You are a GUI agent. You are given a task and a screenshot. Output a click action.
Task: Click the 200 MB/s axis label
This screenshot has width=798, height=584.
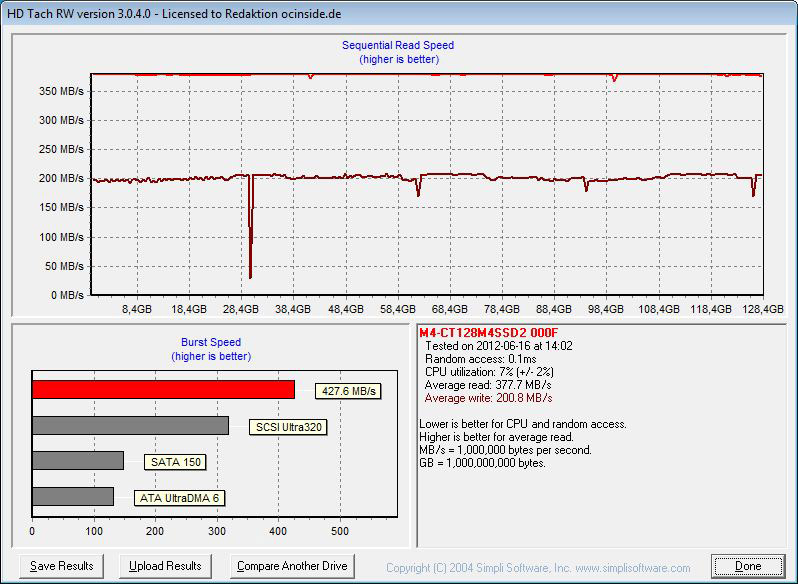click(61, 179)
